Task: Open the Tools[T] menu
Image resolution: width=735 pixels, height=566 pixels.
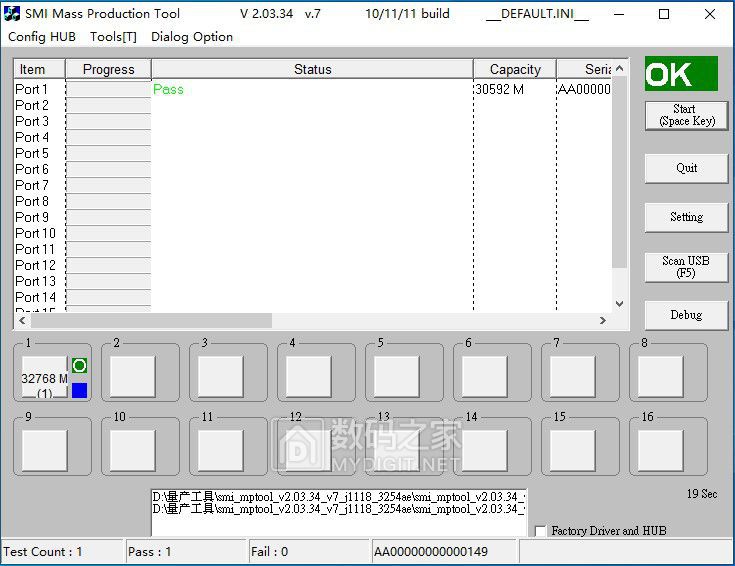Action: [113, 37]
